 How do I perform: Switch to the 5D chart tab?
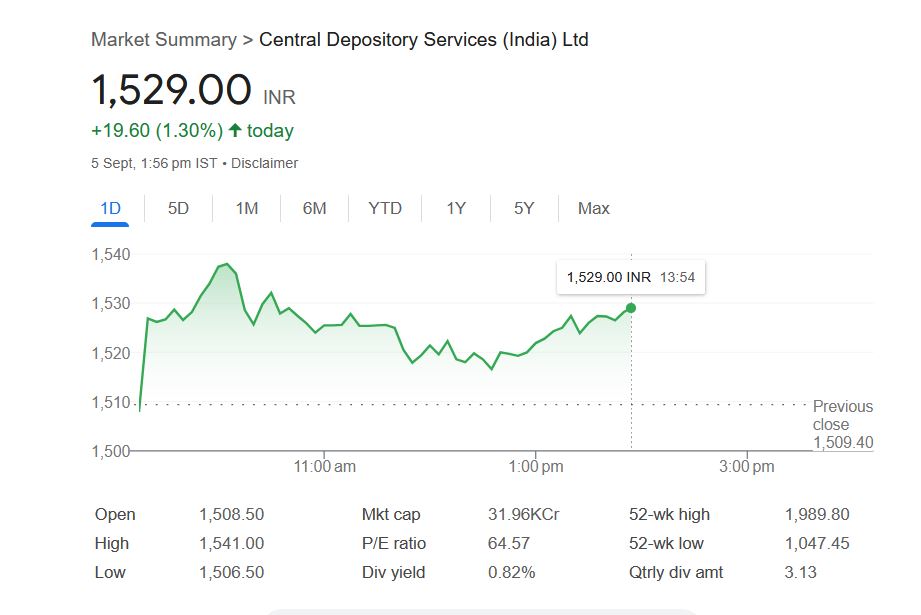[x=178, y=208]
